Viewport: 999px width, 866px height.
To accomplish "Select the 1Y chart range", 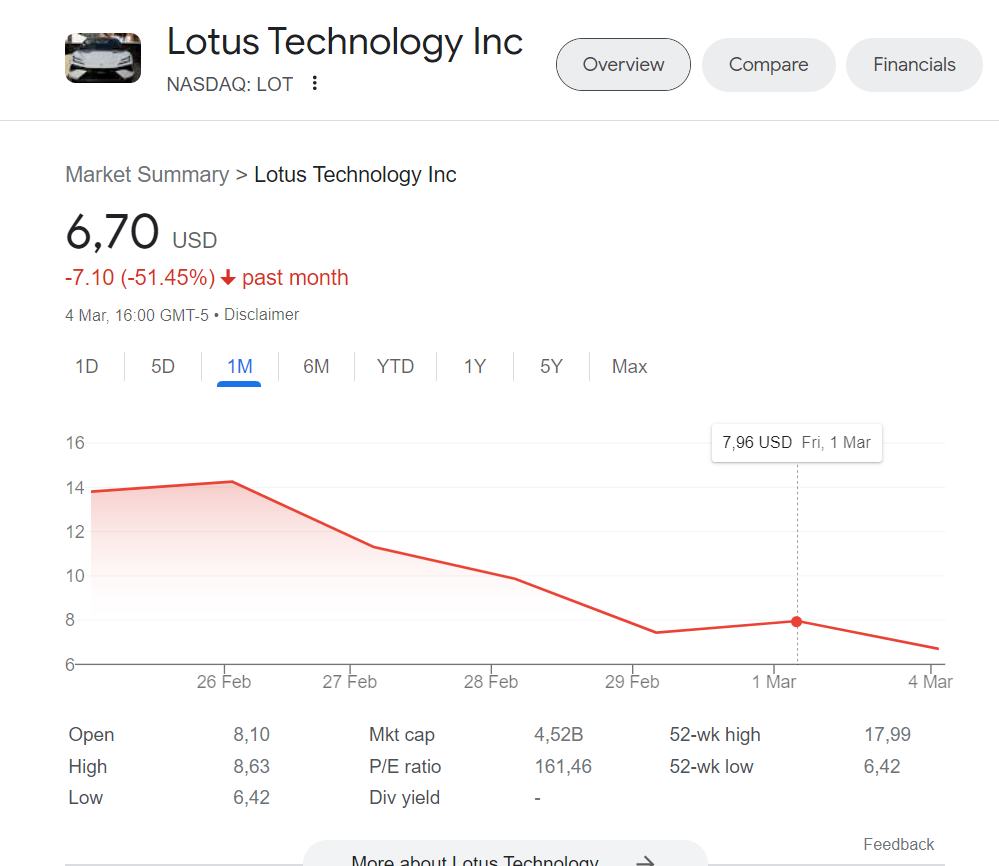I will click(475, 366).
